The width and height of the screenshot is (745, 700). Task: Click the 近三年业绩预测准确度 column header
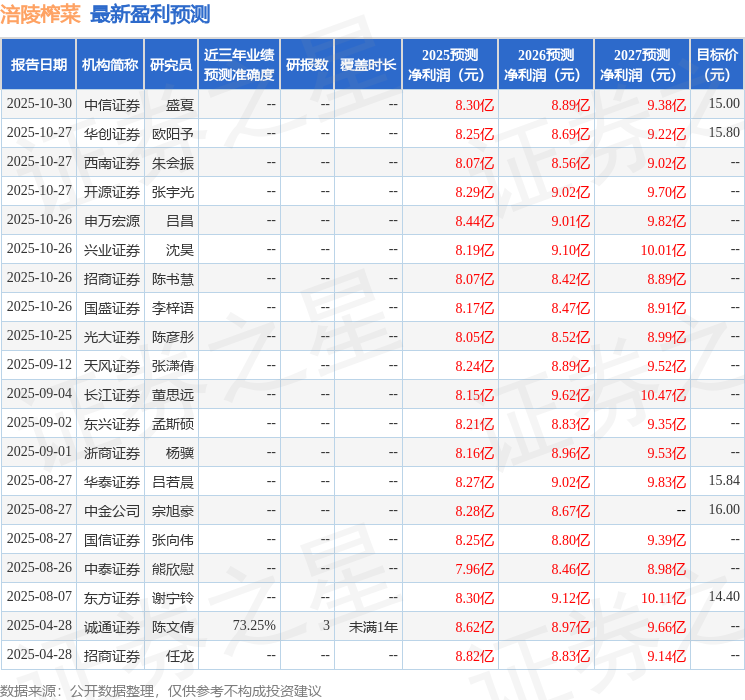[239, 65]
